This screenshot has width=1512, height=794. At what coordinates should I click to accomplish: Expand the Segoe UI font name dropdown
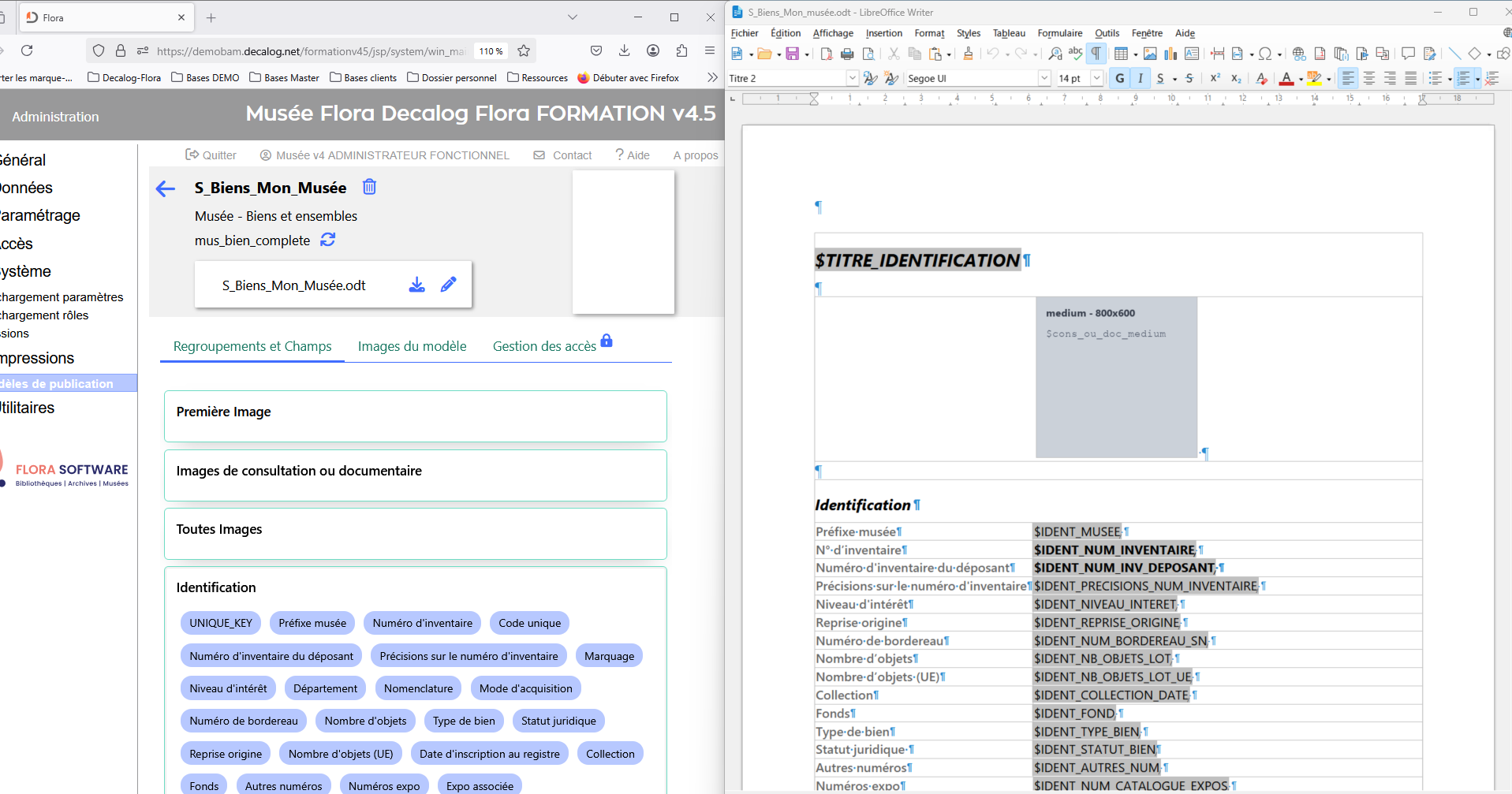(1044, 78)
